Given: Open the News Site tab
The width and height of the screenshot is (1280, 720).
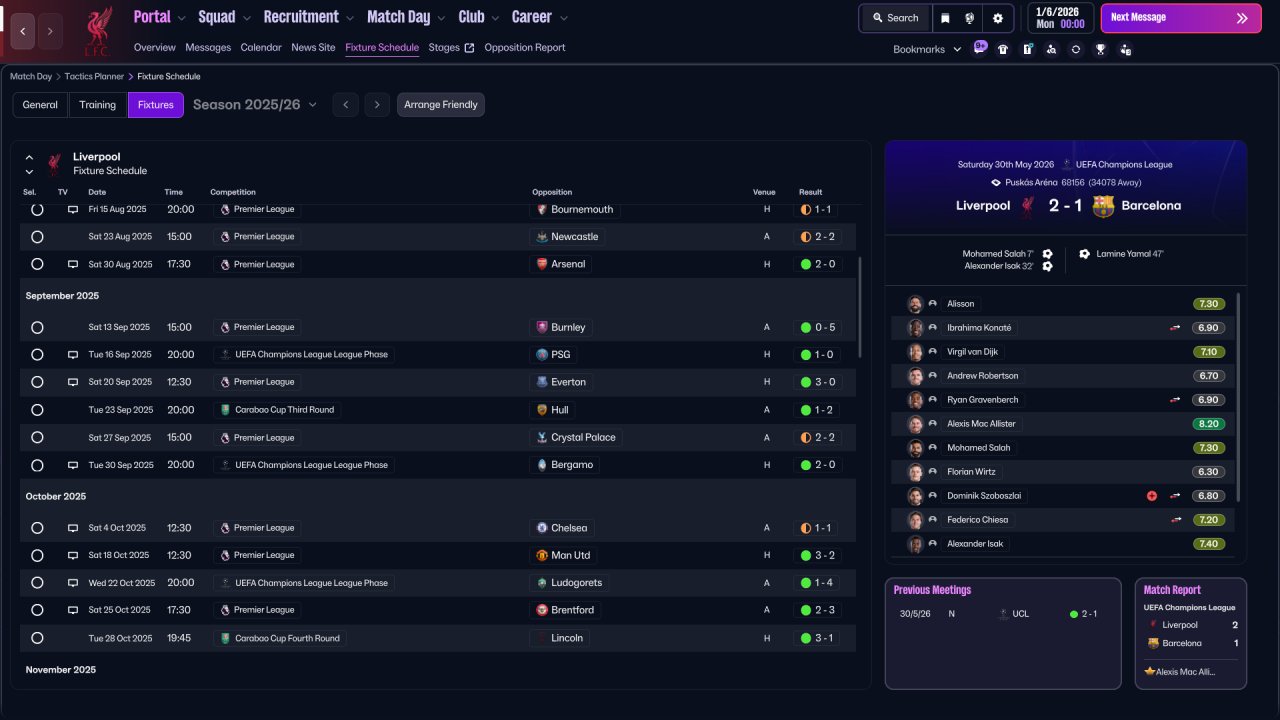Looking at the screenshot, I should click(x=313, y=48).
